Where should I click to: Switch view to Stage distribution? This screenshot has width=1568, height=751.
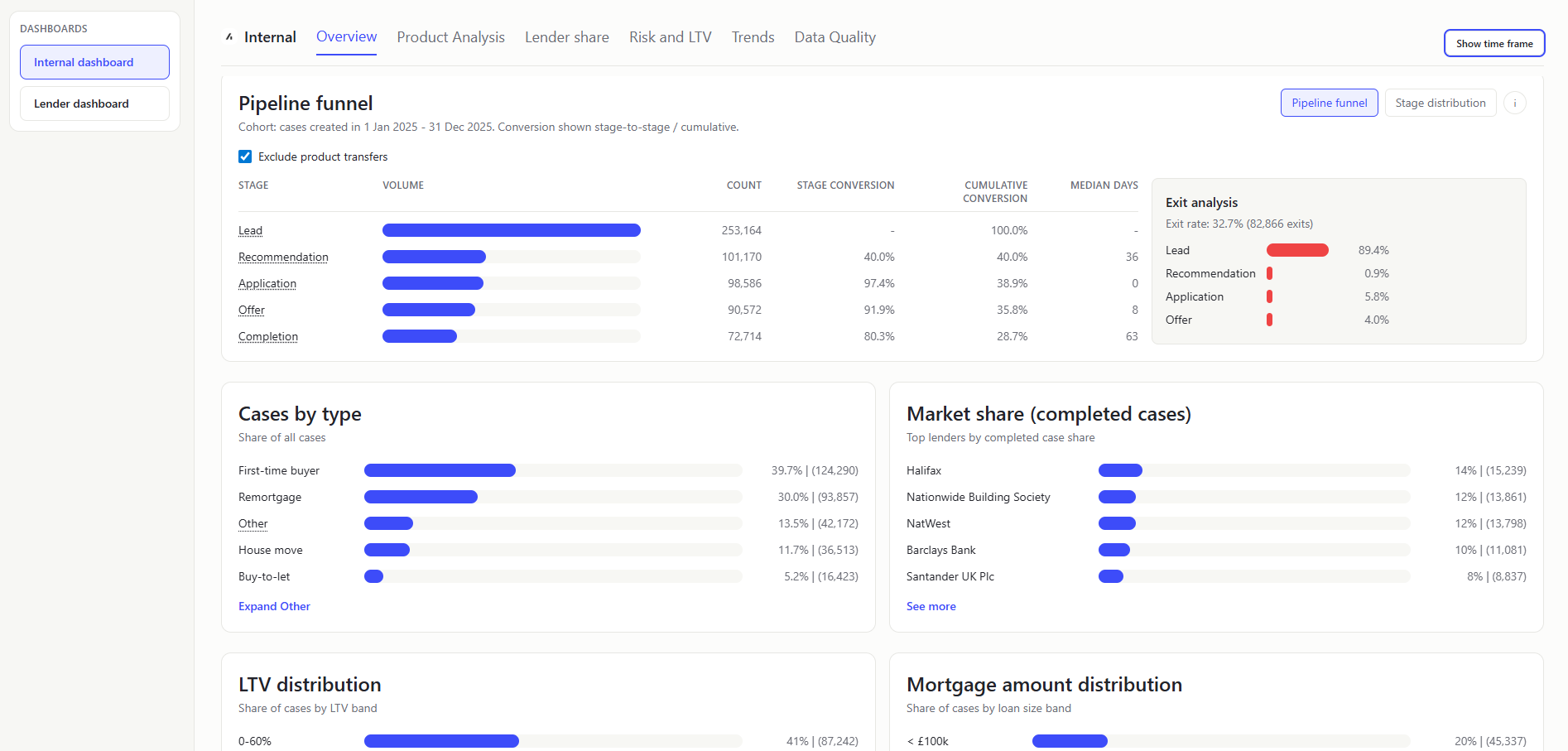(x=1440, y=103)
